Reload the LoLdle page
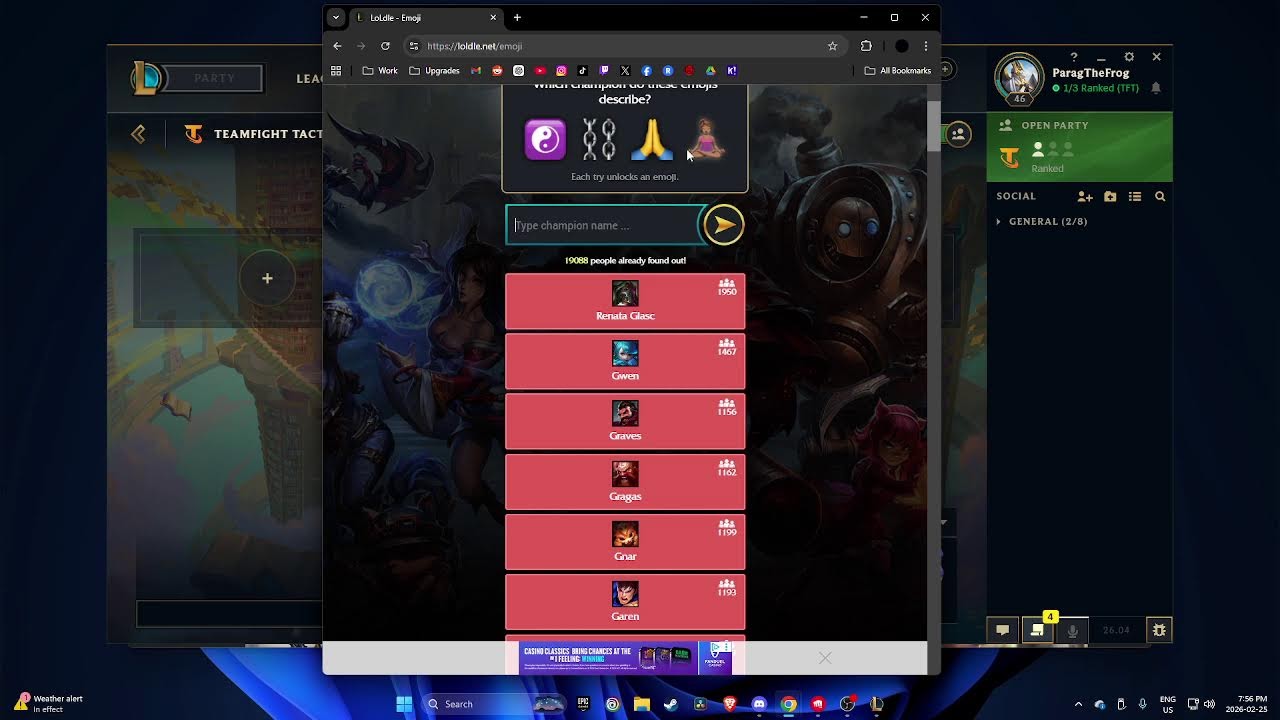The height and width of the screenshot is (720, 1280). 385,46
